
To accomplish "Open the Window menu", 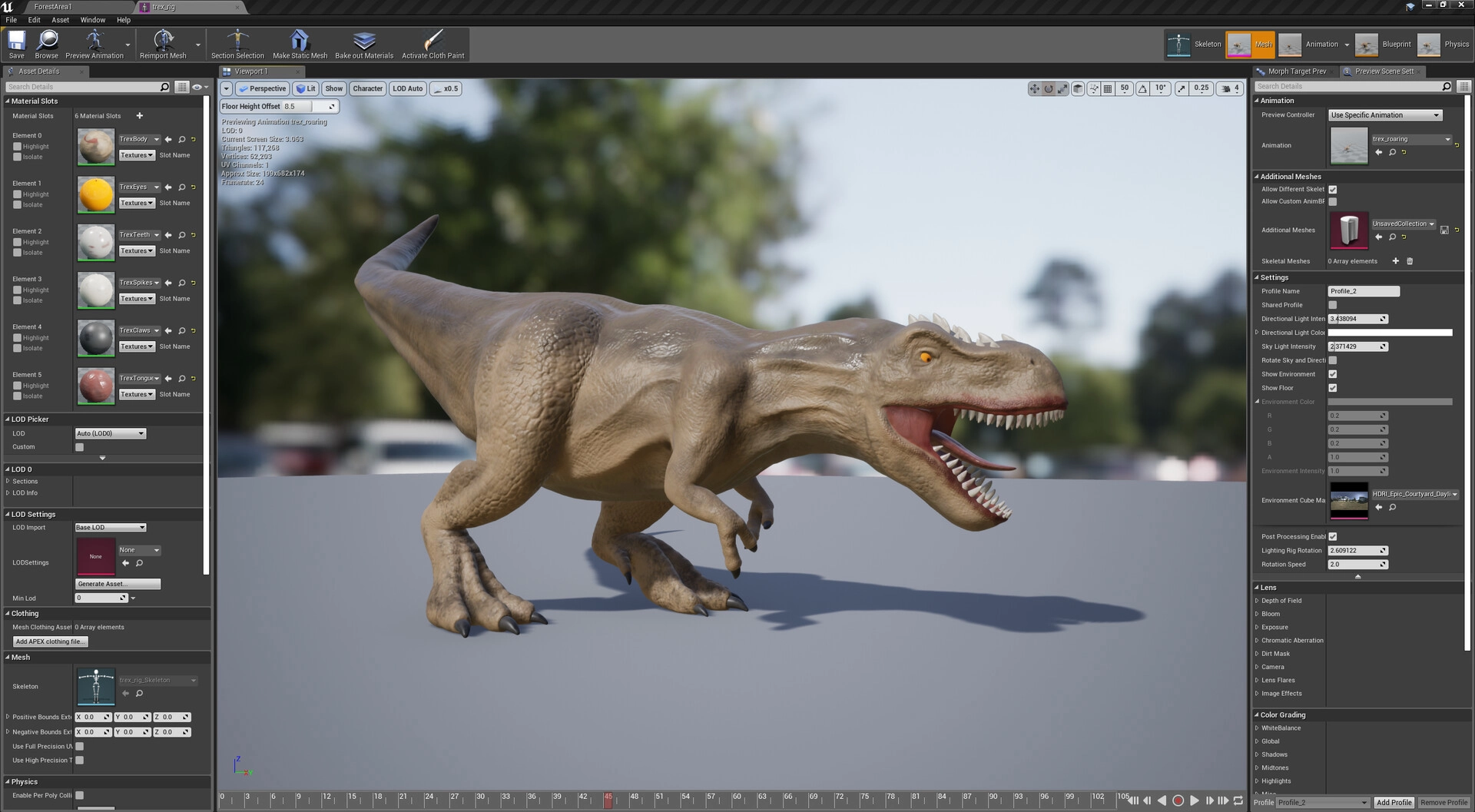I will pos(92,20).
